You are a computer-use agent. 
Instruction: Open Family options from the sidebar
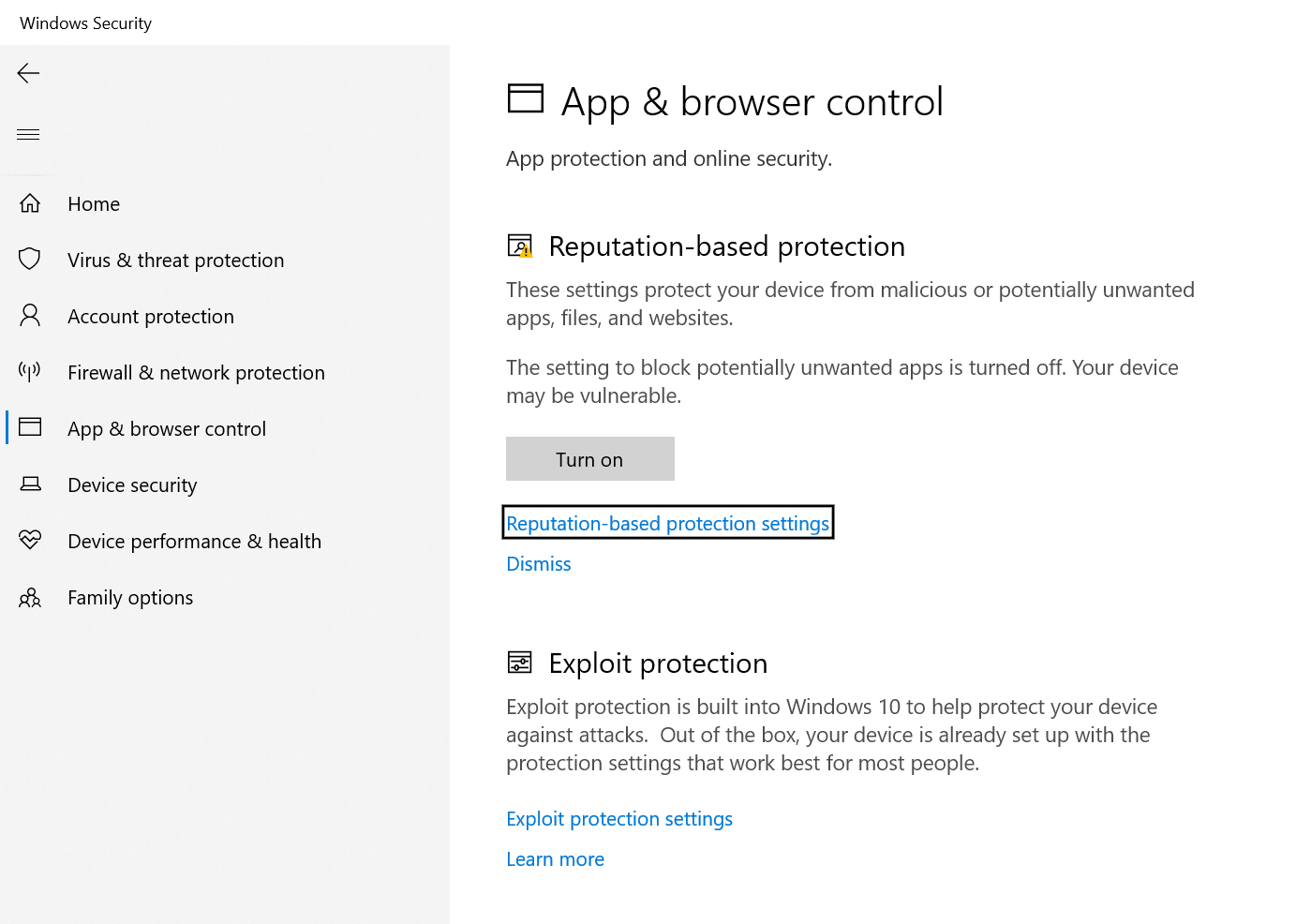tap(129, 597)
